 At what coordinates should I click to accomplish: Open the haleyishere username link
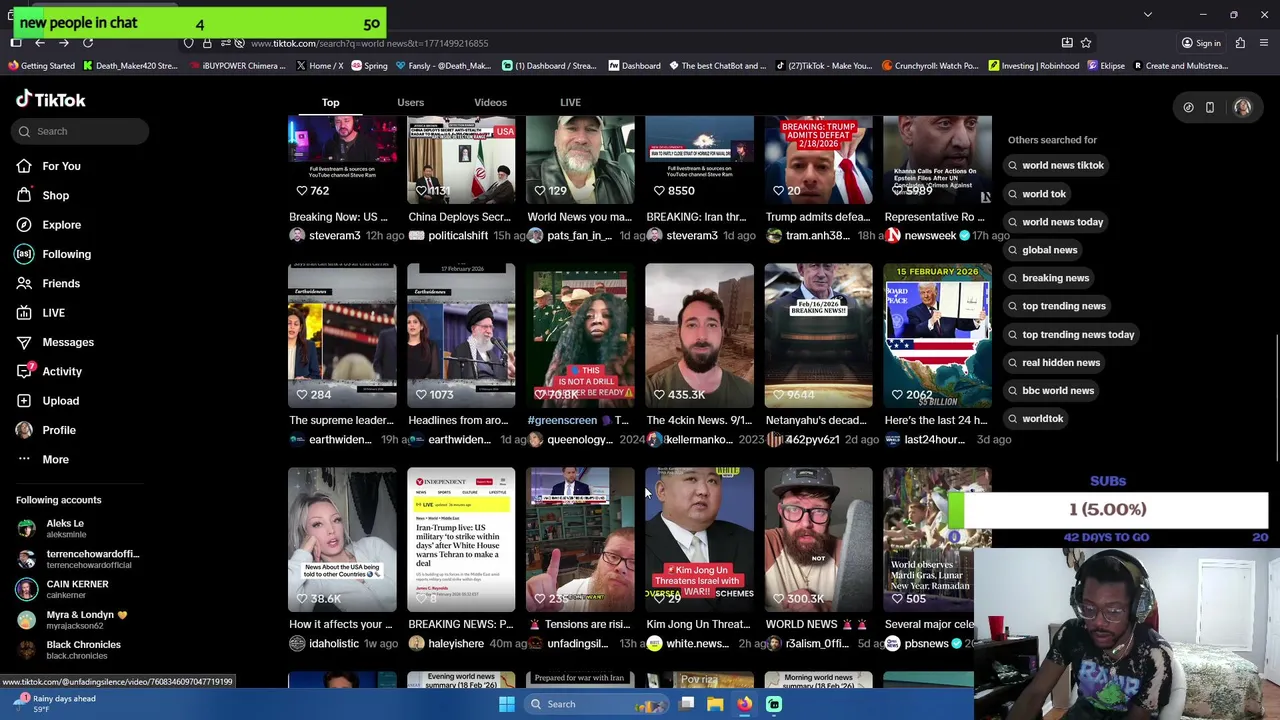coord(455,644)
